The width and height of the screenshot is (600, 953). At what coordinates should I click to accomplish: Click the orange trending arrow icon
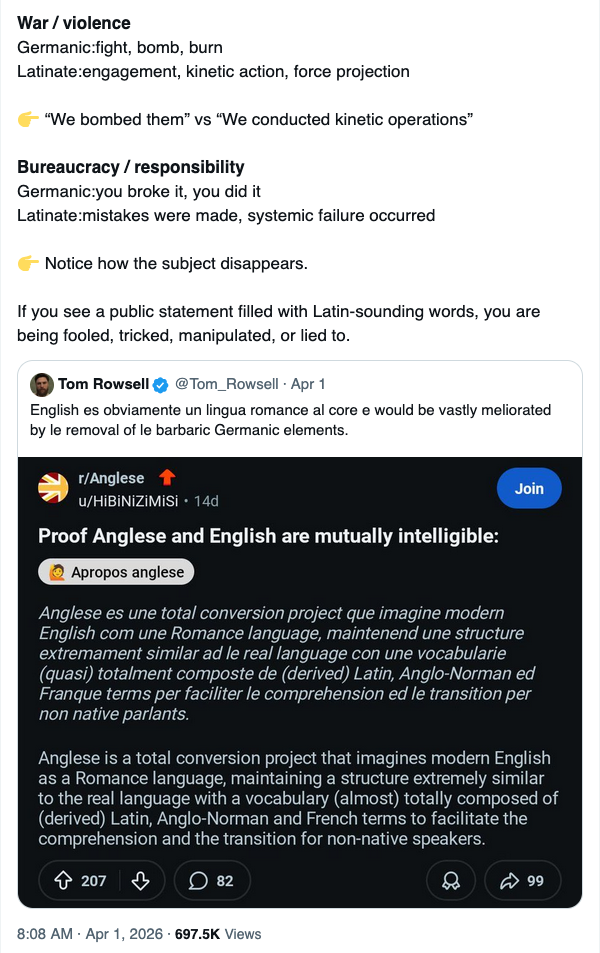click(167, 477)
